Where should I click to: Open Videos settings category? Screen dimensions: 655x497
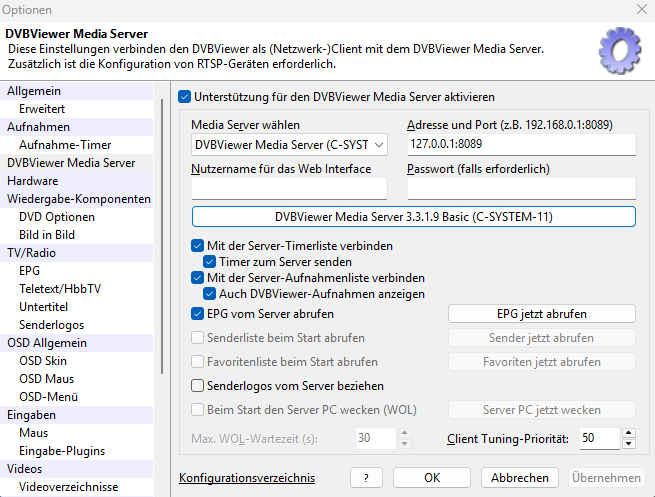(x=76, y=469)
